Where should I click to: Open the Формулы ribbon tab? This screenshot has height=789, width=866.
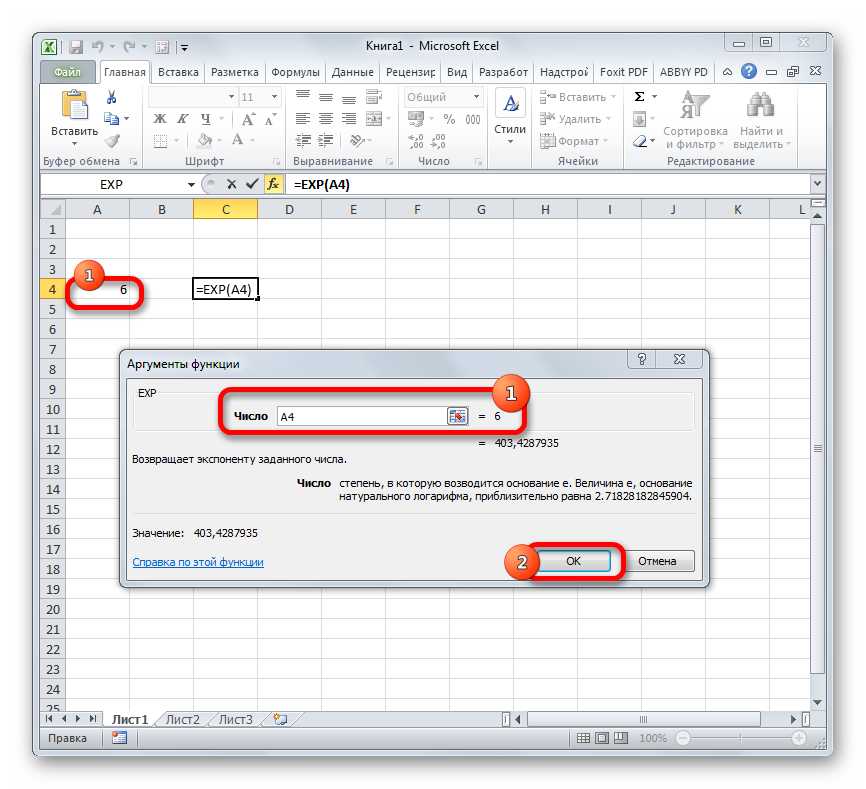(295, 72)
